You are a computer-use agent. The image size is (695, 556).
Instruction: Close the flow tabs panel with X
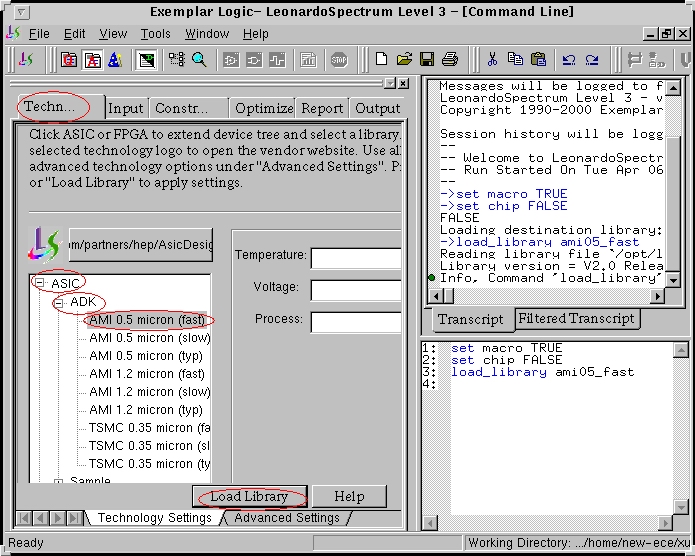403,83
